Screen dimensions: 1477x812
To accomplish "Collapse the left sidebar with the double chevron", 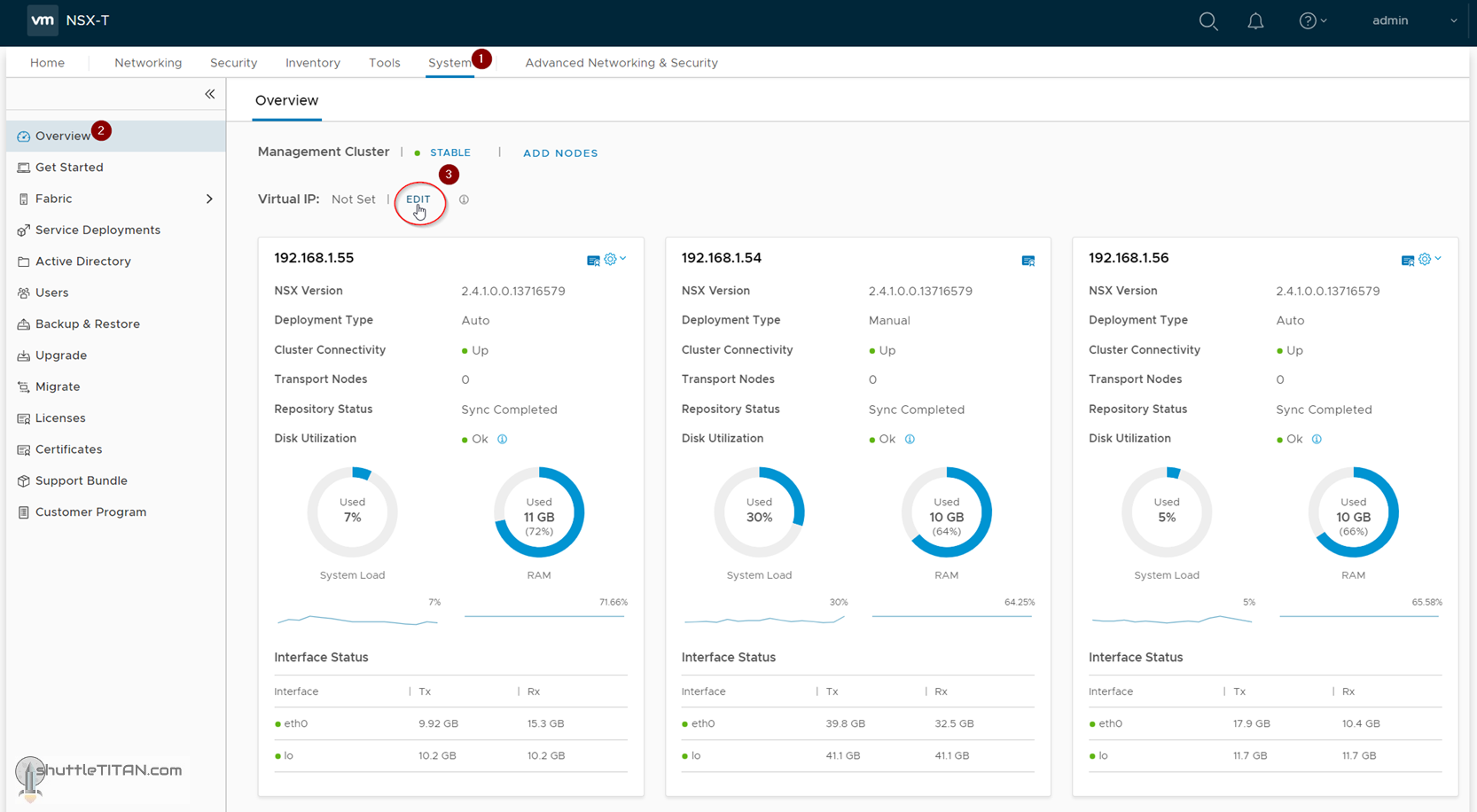I will tap(210, 93).
